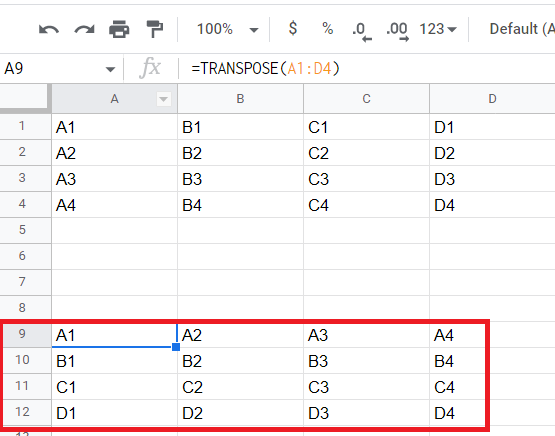Click cell containing C3 in row 3
The width and height of the screenshot is (555, 436).
(x=366, y=179)
